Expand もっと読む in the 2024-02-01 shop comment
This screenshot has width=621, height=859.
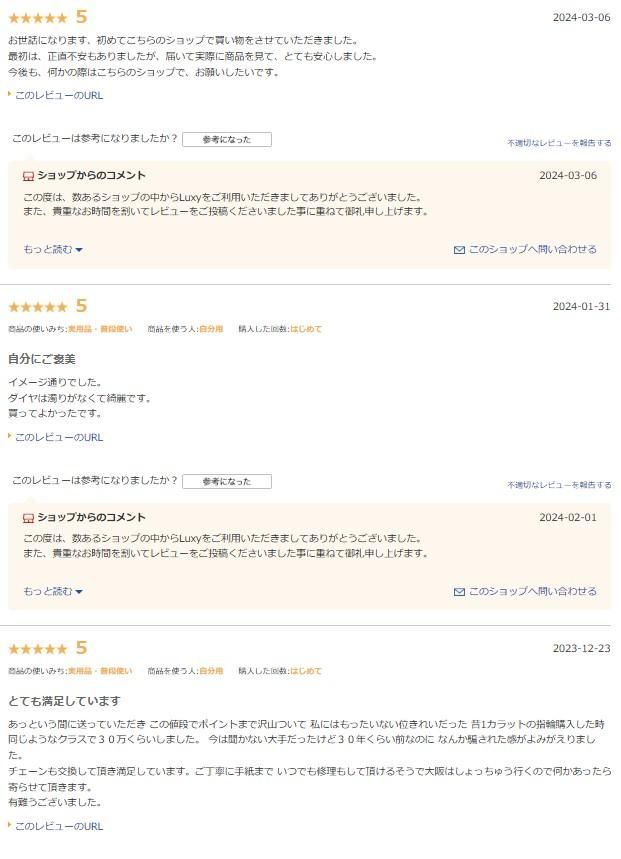53,591
